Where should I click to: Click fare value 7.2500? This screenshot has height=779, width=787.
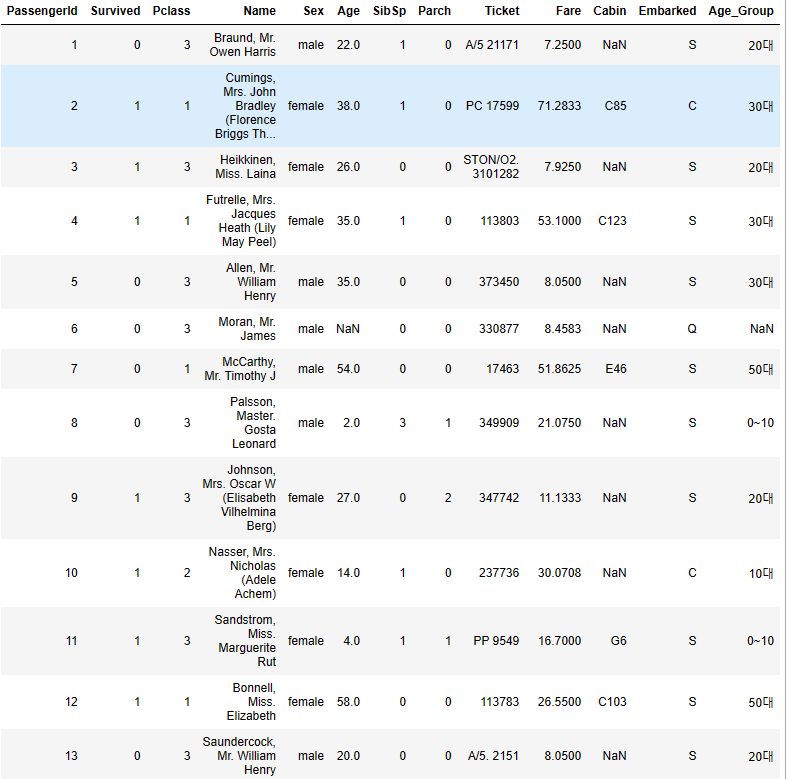coord(563,45)
